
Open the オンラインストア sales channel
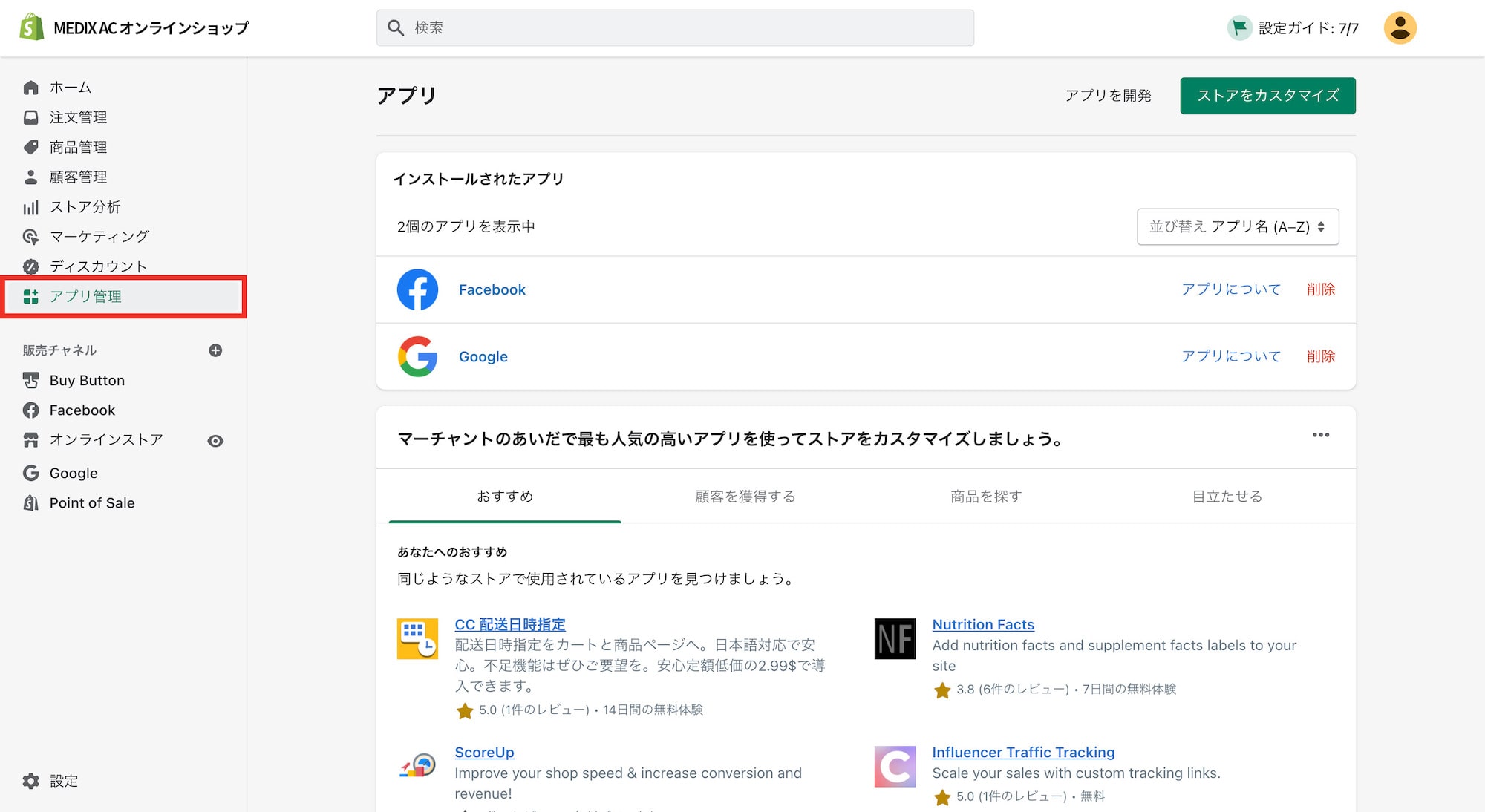106,440
